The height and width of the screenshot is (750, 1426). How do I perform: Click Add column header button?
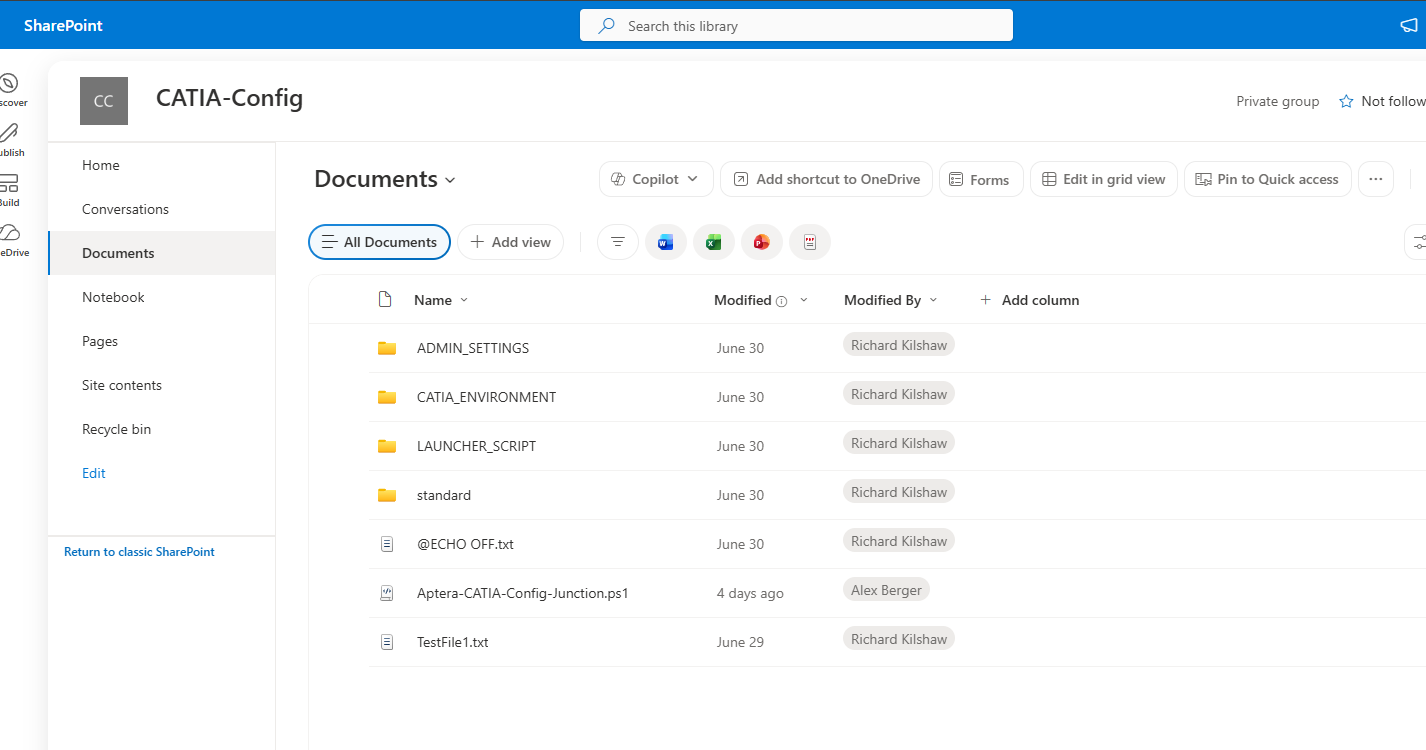pos(1030,300)
